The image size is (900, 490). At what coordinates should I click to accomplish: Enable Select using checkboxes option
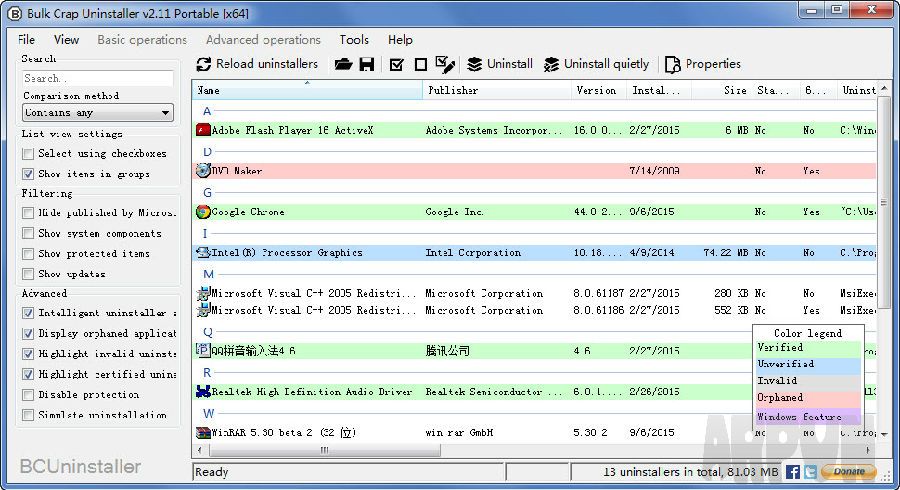click(28, 154)
